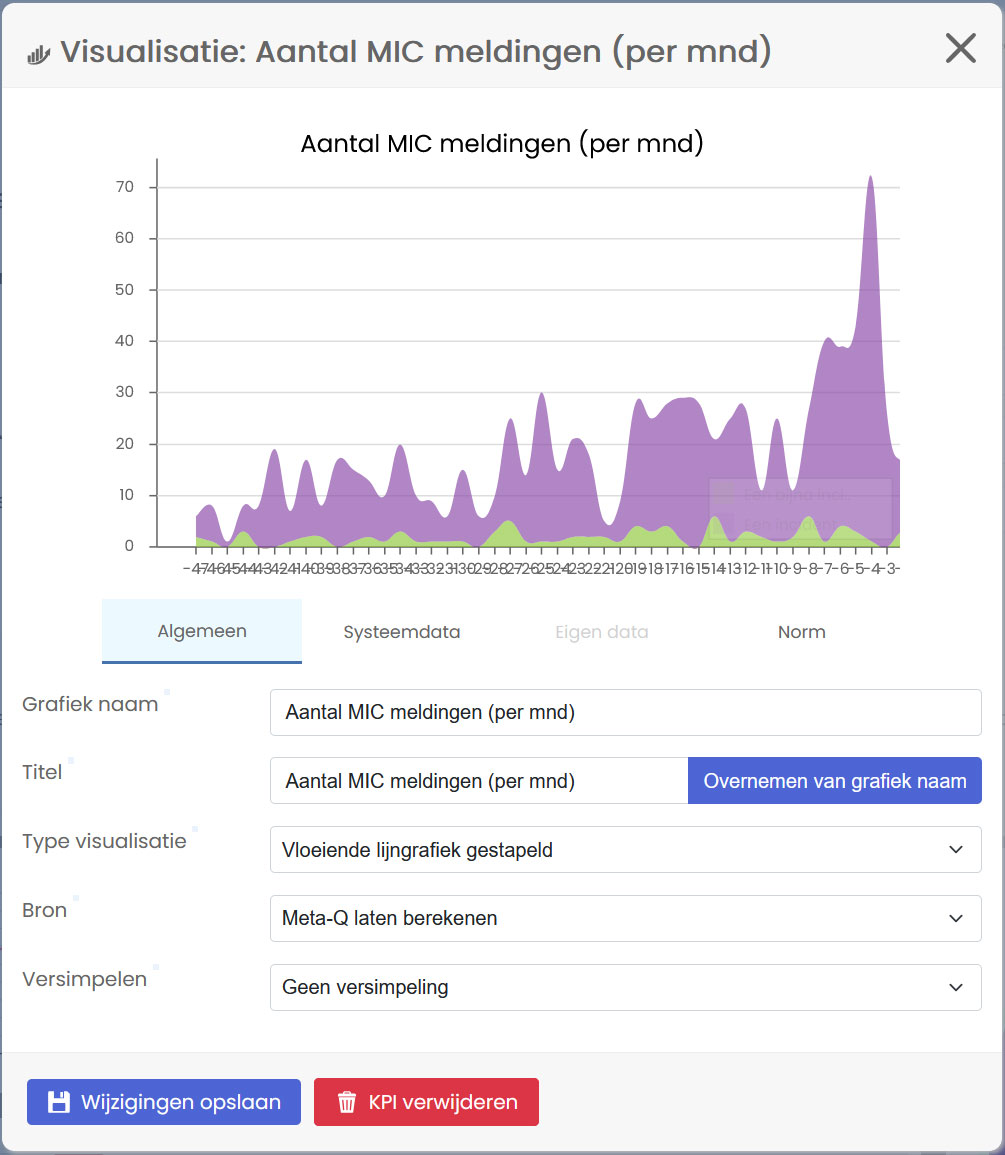Open the Systeemdata tab
The height and width of the screenshot is (1155, 1005).
click(x=402, y=632)
